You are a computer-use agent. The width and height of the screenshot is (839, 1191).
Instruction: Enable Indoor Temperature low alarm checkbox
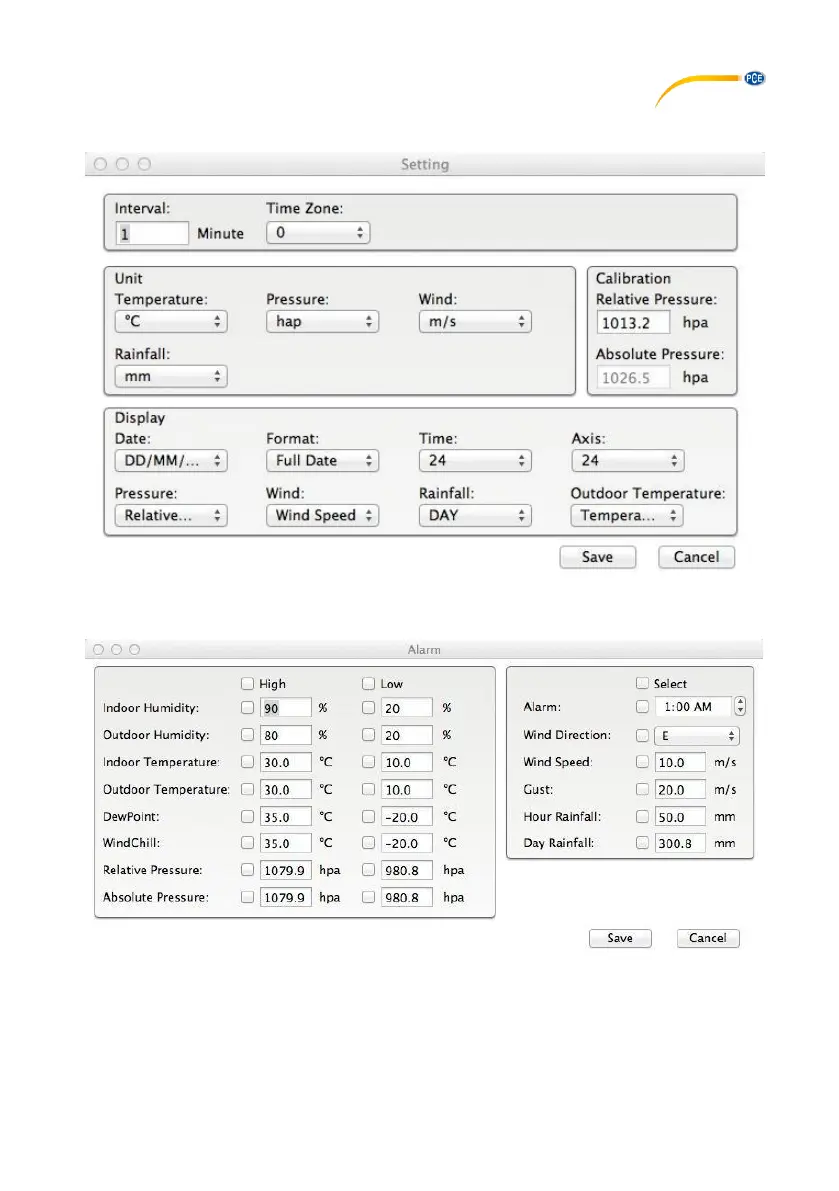[369, 762]
